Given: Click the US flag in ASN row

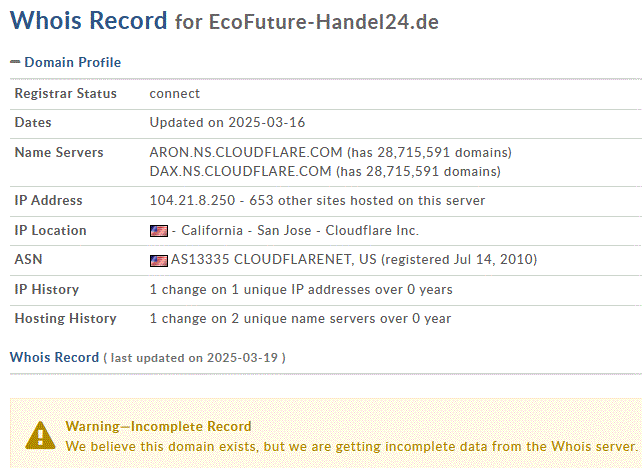Looking at the screenshot, I should click(159, 261).
